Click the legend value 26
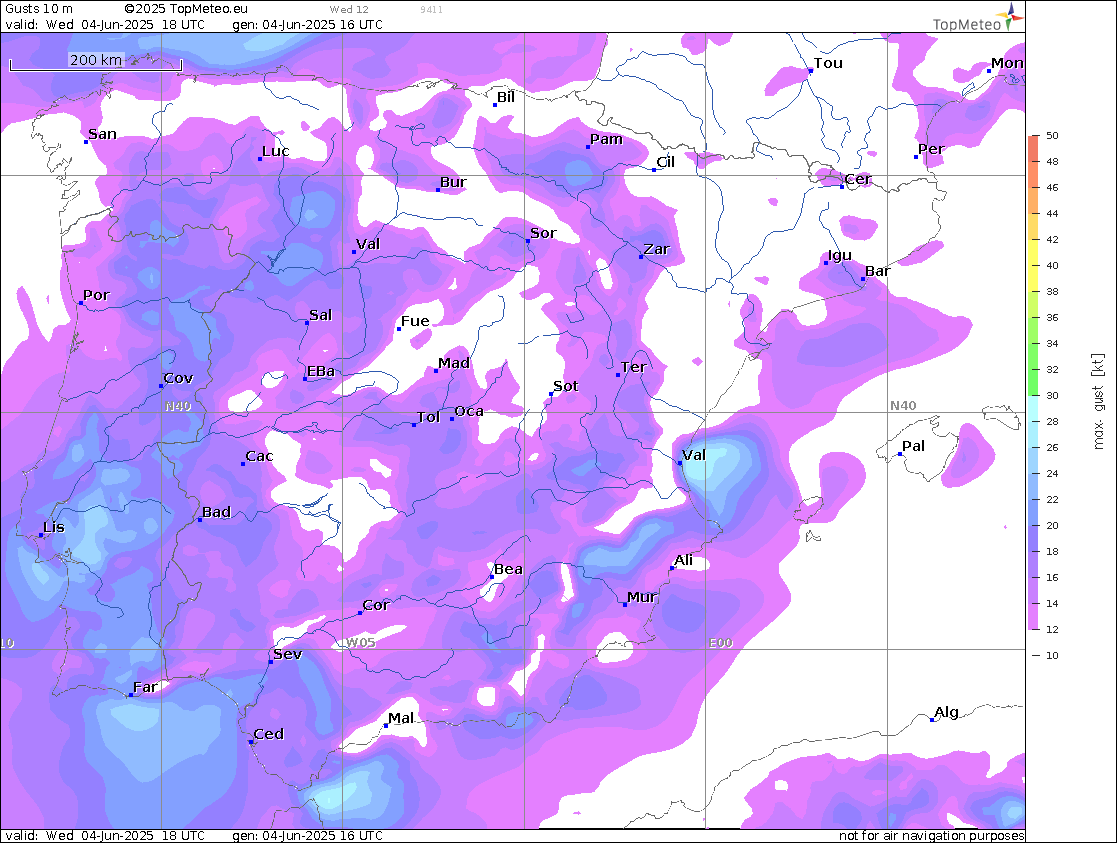Screen dimensions: 1117x843 (x=1052, y=448)
